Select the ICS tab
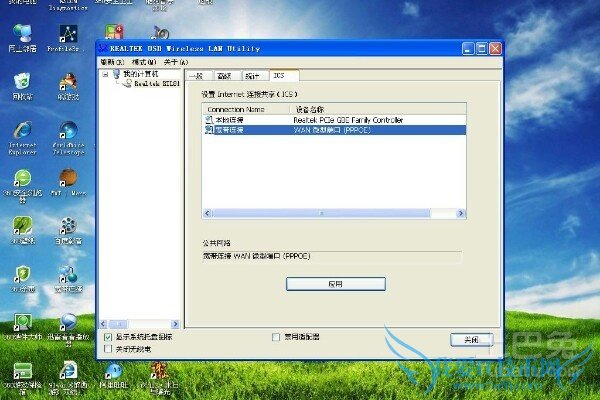This screenshot has width=600, height=400. point(284,75)
